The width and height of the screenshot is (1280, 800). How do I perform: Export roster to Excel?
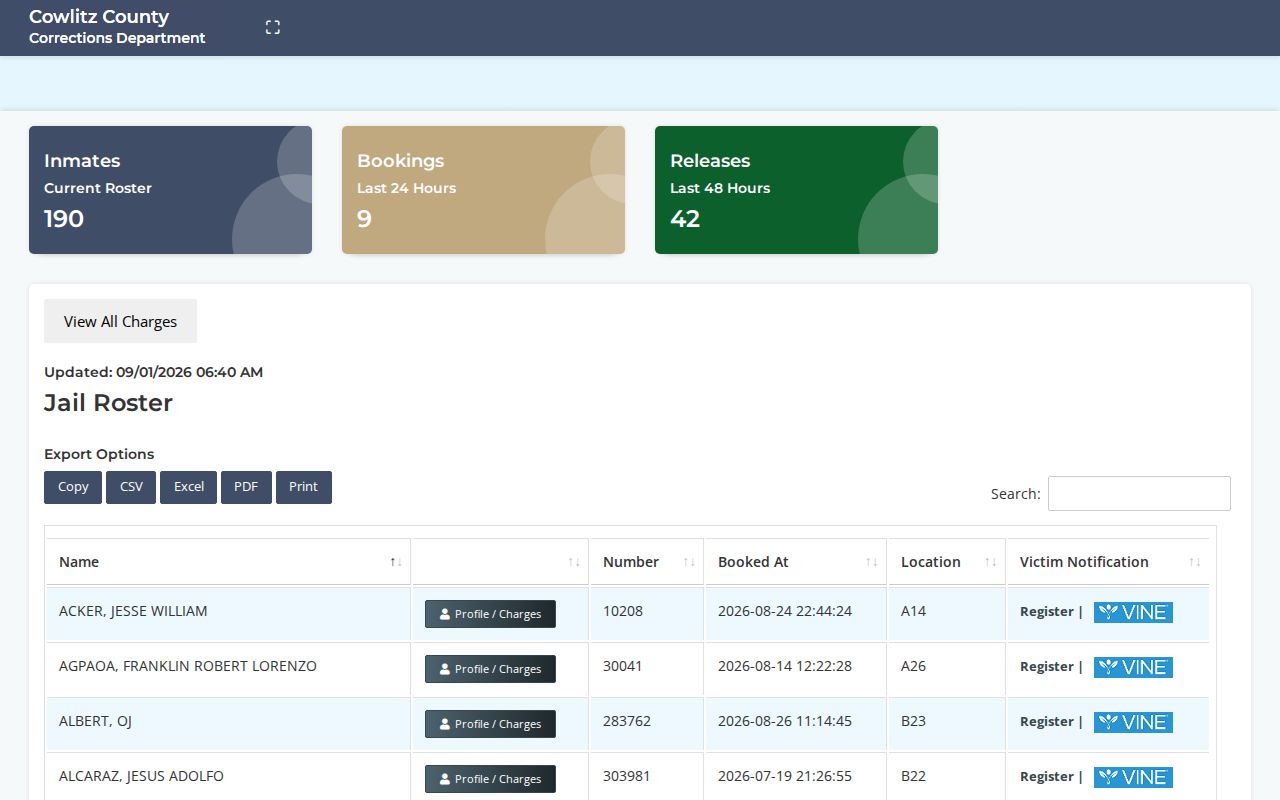pos(188,487)
